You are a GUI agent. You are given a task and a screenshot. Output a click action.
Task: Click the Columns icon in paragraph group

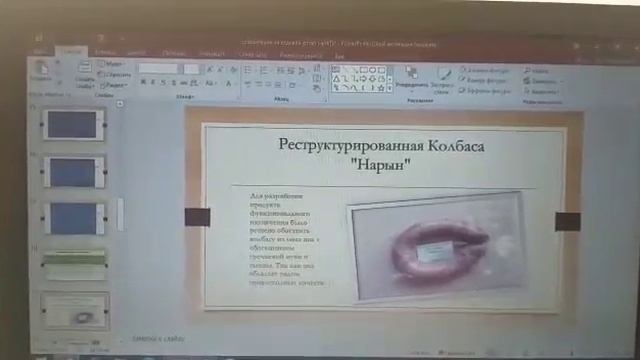coord(293,85)
